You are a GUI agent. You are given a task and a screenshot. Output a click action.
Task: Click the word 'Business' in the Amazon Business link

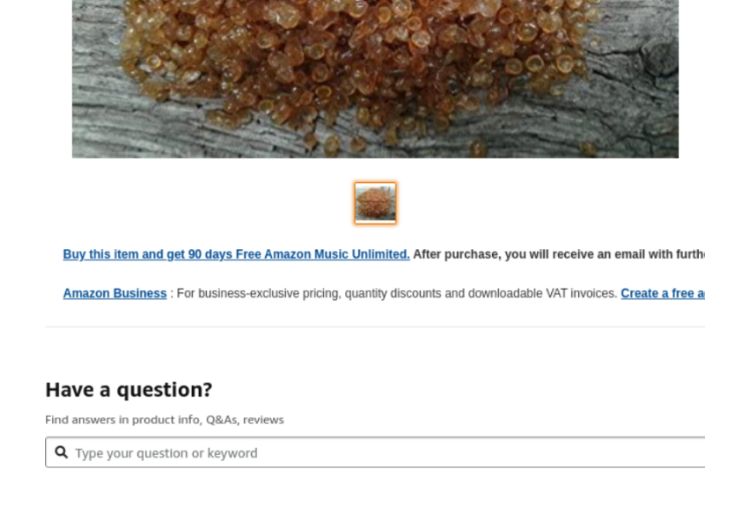coord(140,293)
